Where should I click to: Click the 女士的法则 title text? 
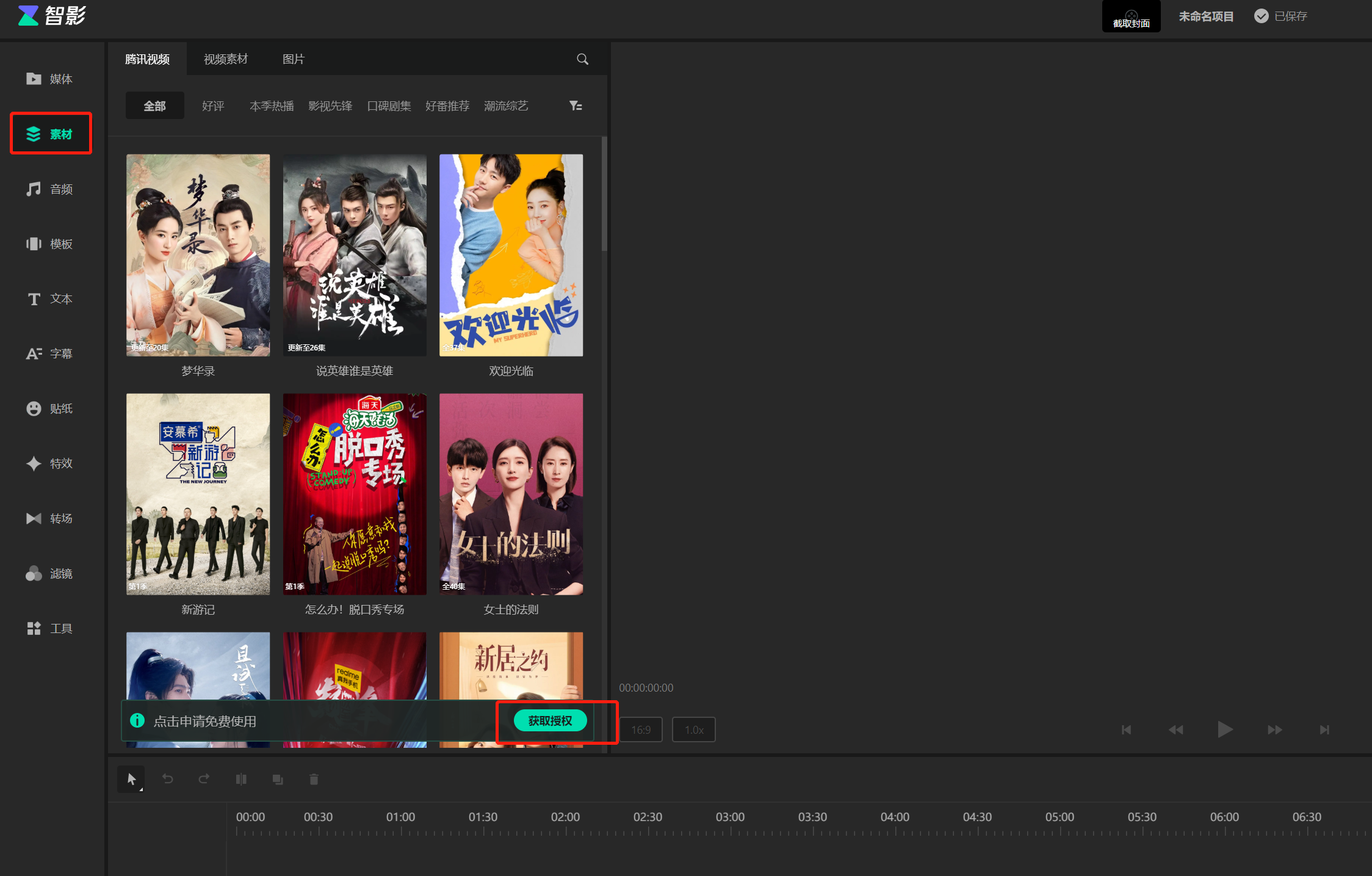[511, 610]
